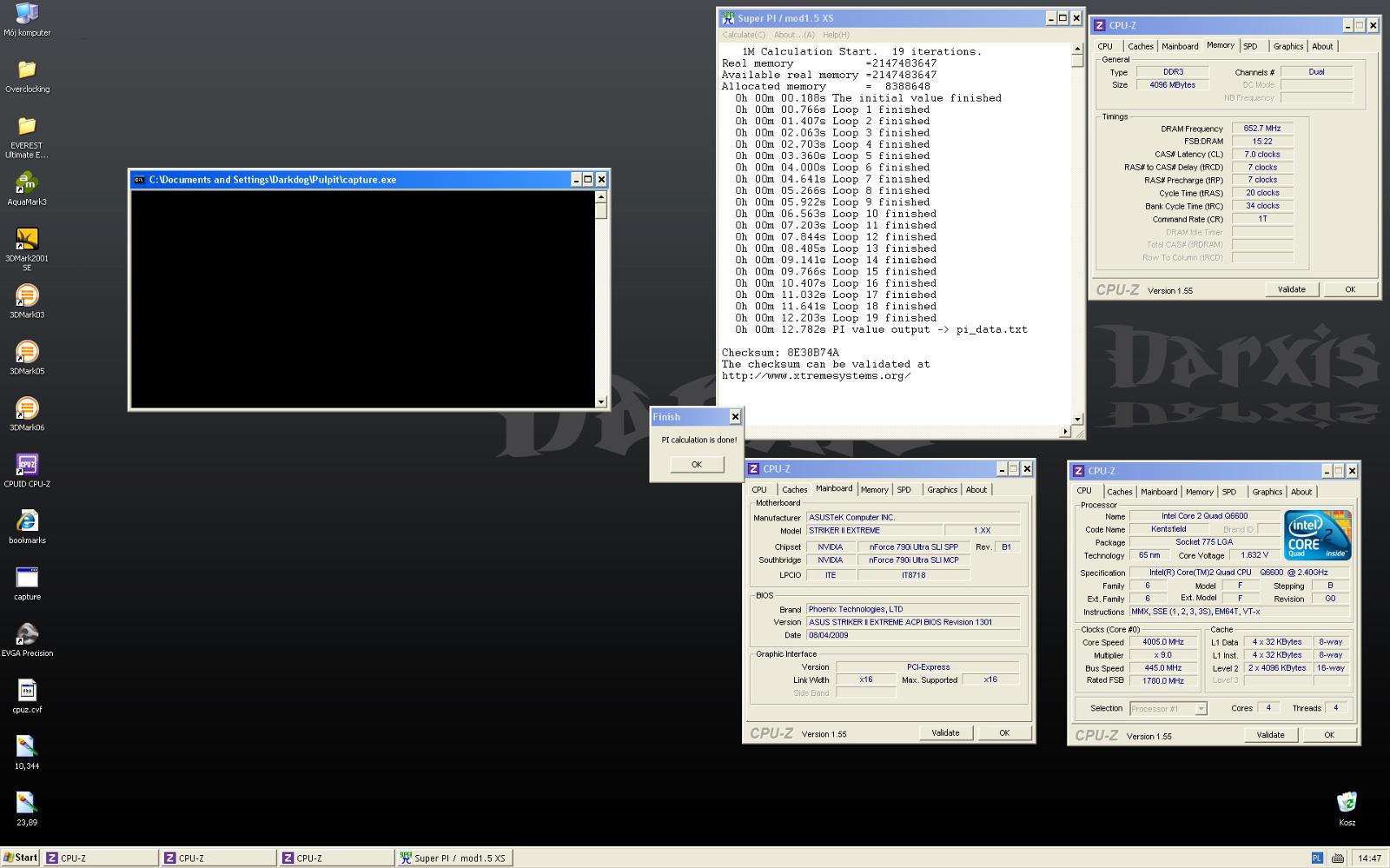Open Help menu in Super PI
This screenshot has width=1390, height=868.
point(836,35)
